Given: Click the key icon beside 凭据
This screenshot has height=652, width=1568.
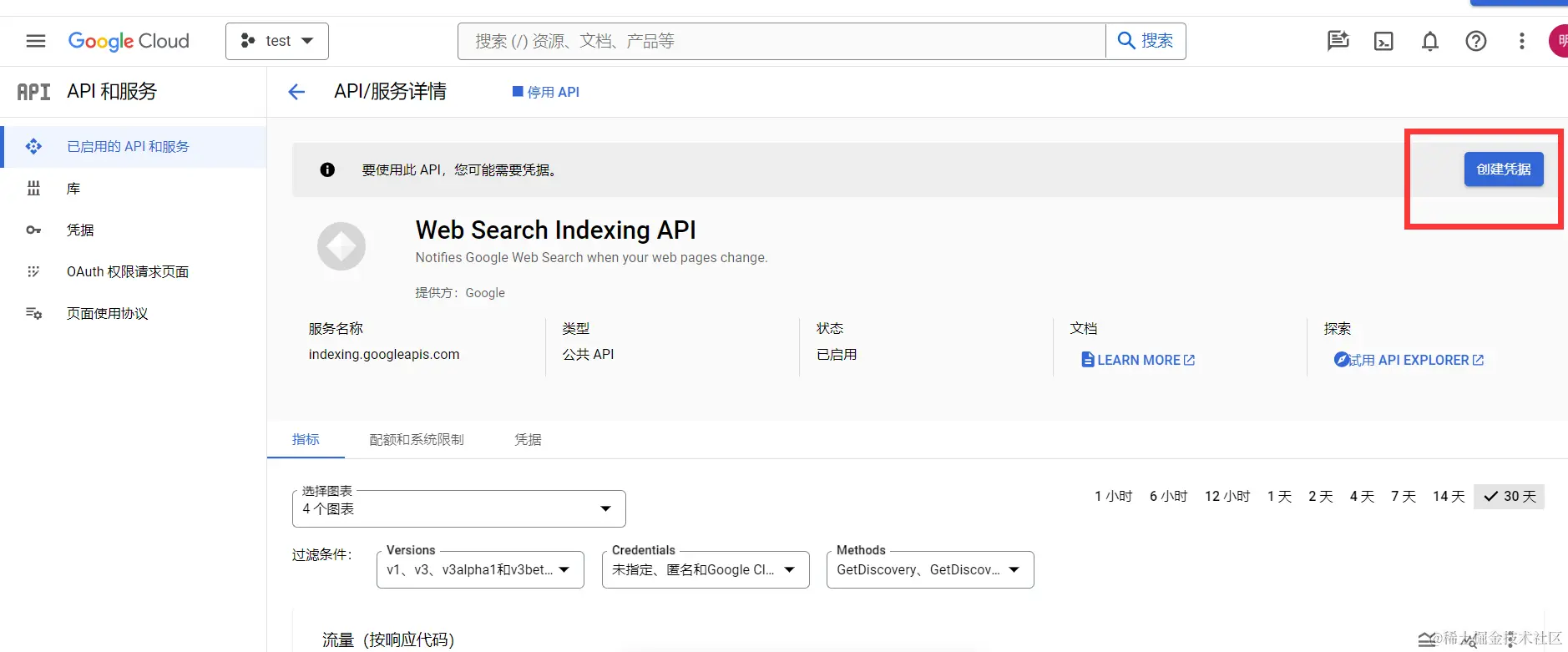Looking at the screenshot, I should click(x=33, y=230).
